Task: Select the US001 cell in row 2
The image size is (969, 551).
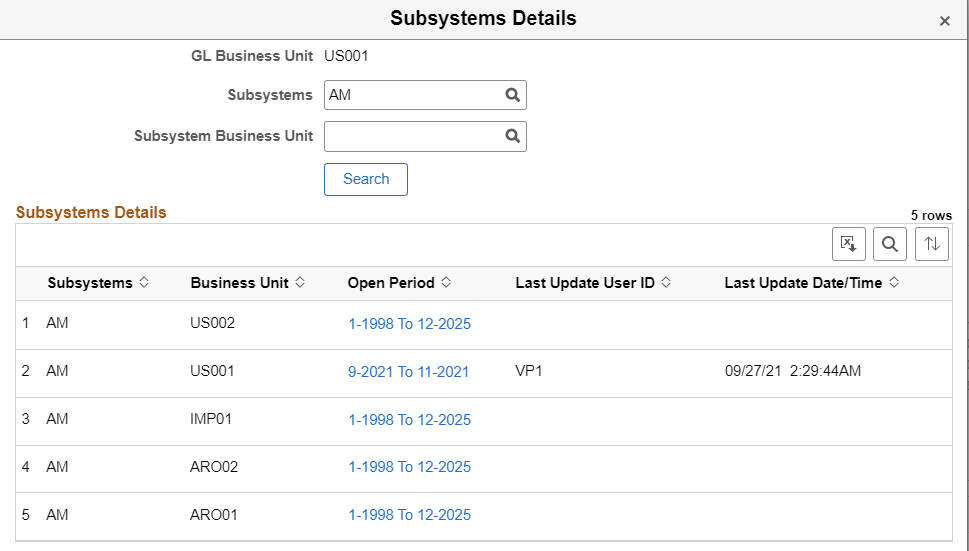Action: [x=213, y=371]
